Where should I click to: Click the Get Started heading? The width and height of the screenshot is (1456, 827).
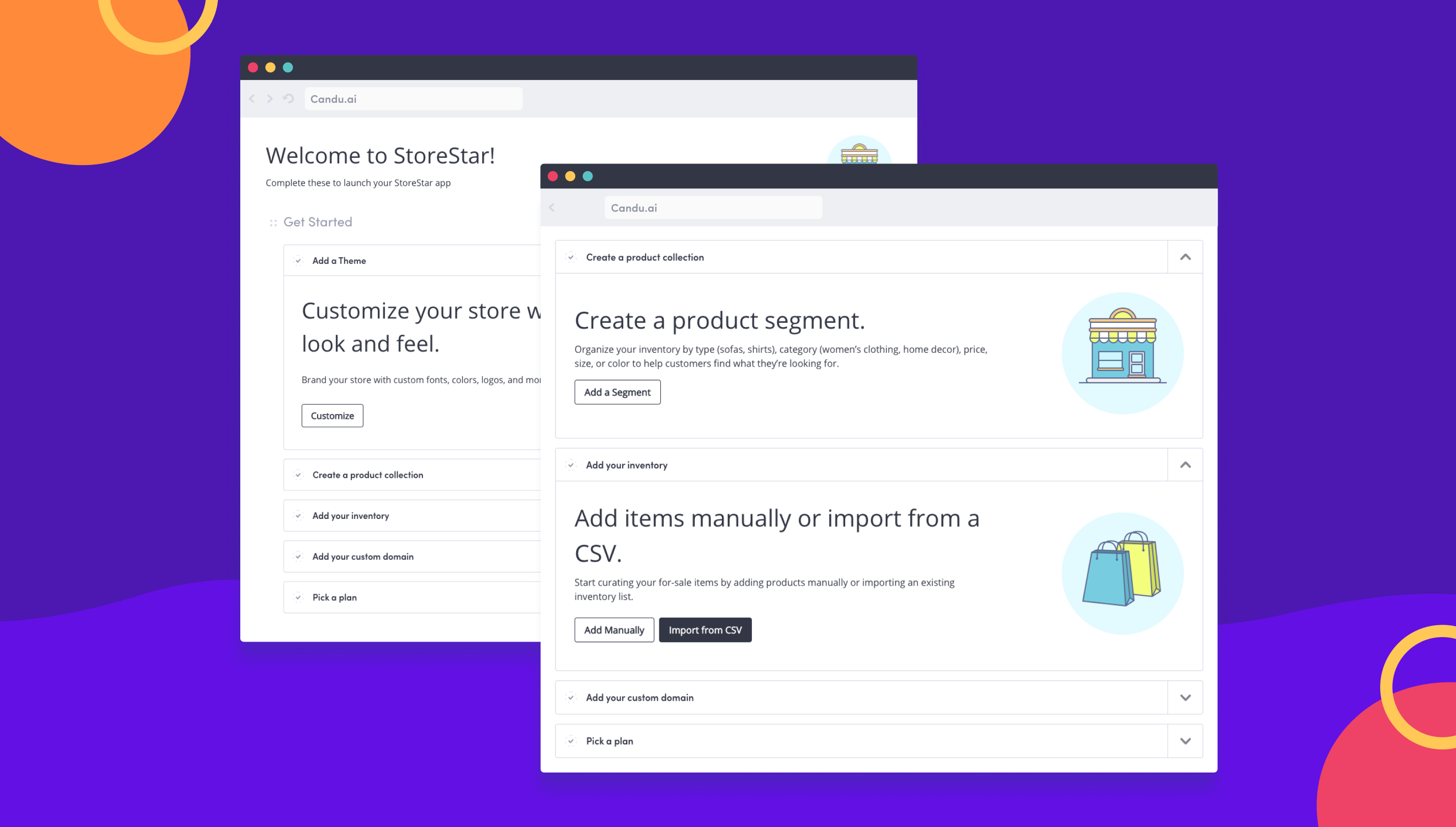coord(317,222)
